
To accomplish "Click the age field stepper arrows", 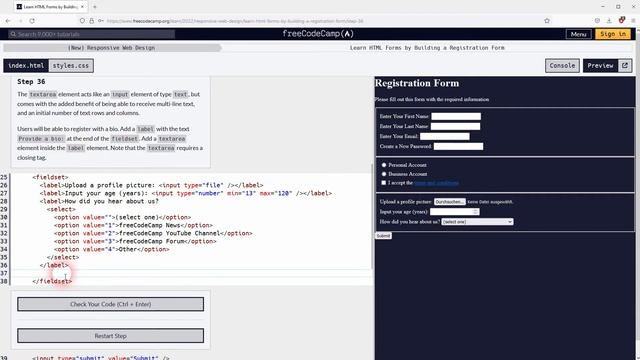I will tap(476, 212).
